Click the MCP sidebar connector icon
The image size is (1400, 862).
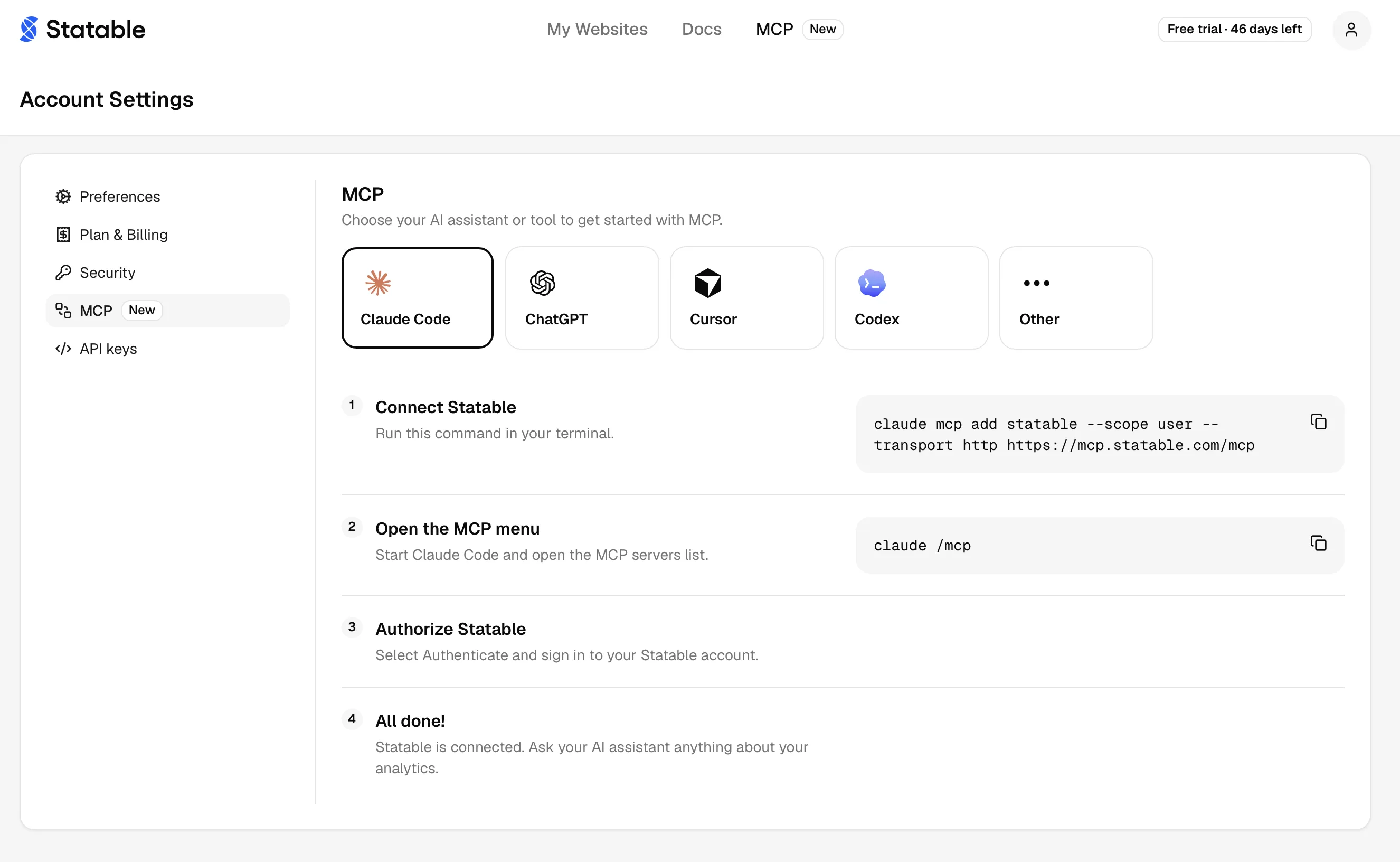[x=63, y=311]
